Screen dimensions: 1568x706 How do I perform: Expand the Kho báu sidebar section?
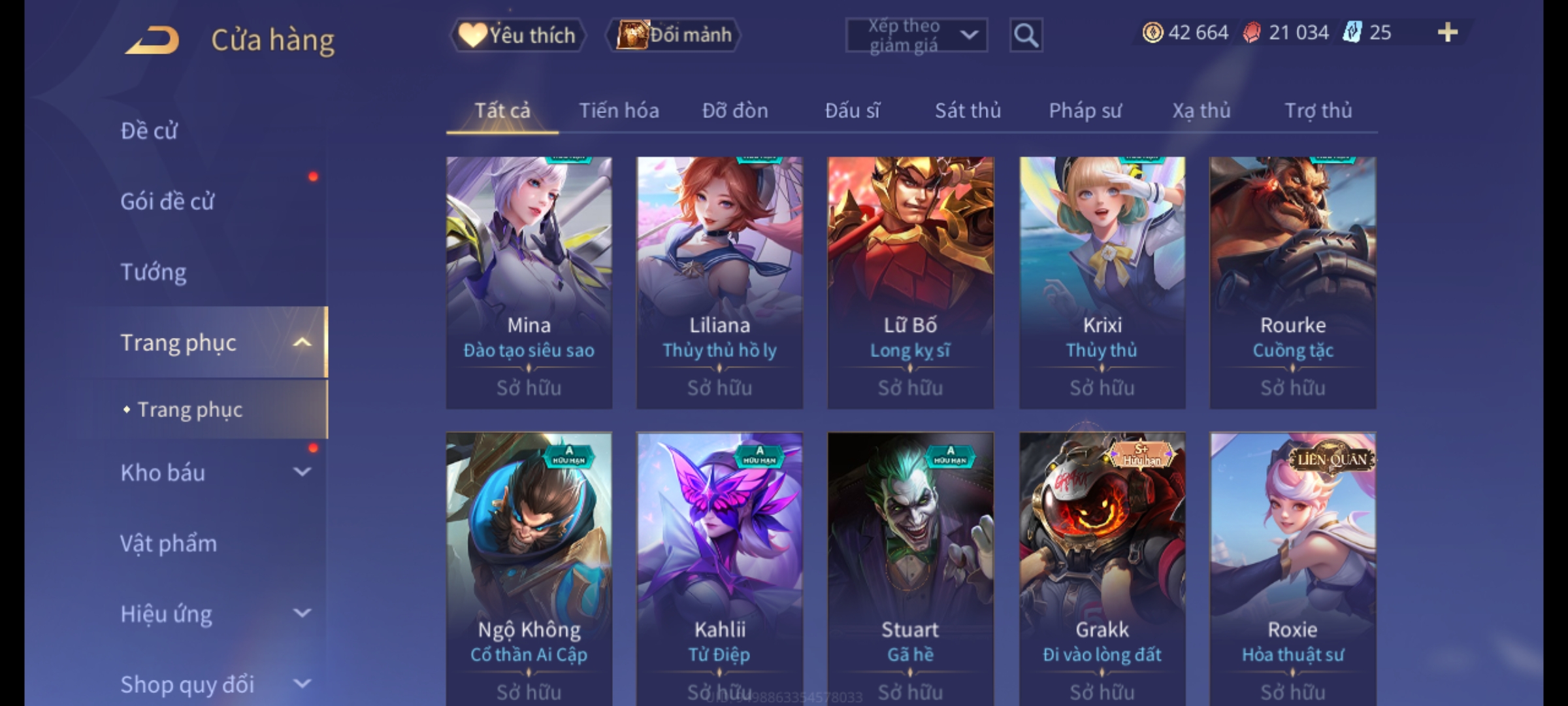[x=302, y=472]
